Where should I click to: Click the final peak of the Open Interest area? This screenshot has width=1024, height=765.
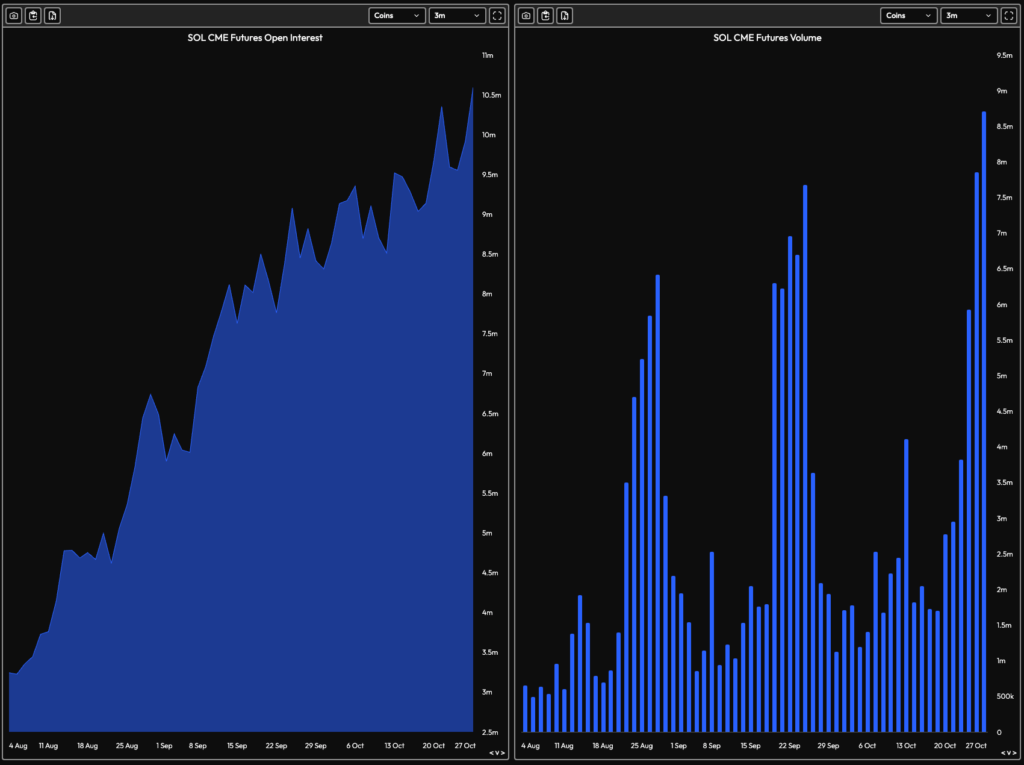click(x=472, y=90)
